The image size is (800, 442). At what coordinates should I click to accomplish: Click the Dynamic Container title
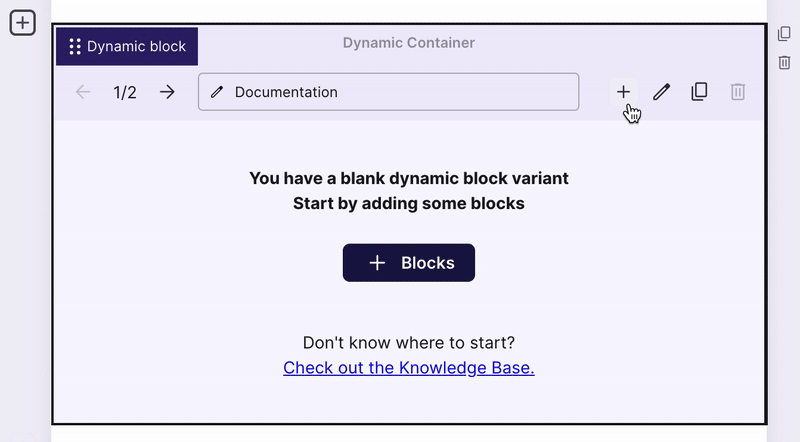coord(409,43)
